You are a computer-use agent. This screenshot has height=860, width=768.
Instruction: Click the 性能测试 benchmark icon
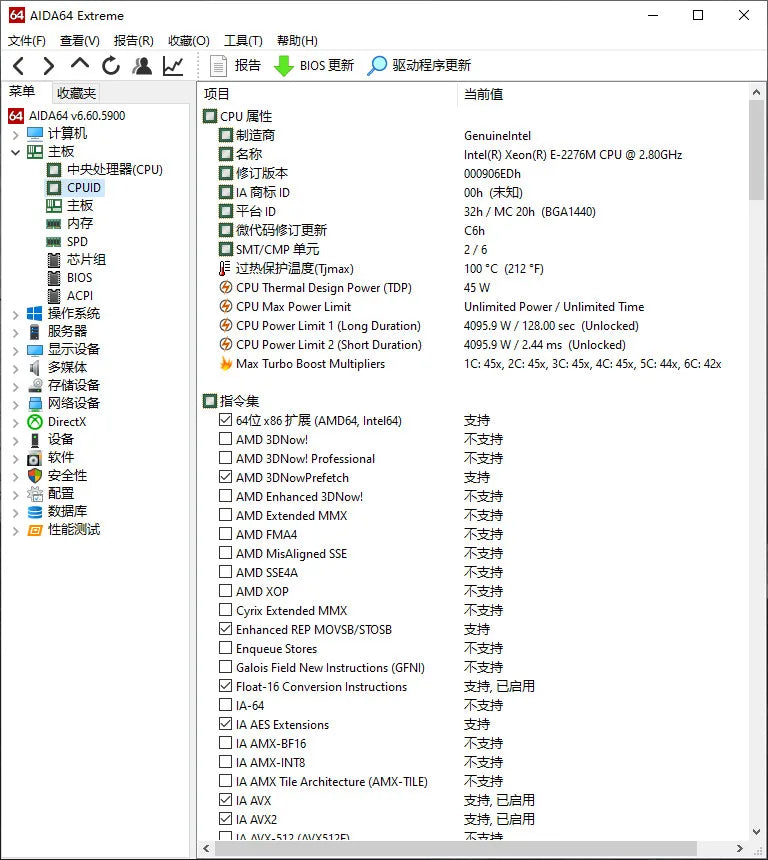tap(35, 530)
